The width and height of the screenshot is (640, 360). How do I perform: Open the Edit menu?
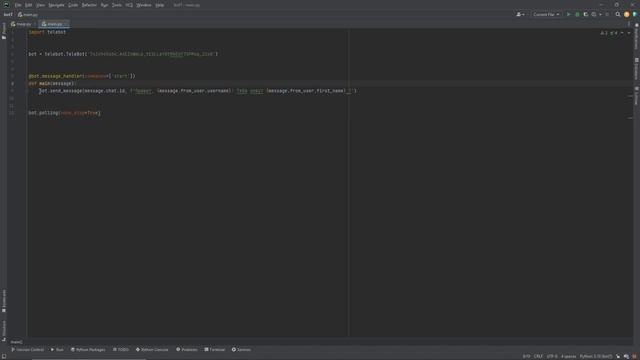tap(29, 5)
